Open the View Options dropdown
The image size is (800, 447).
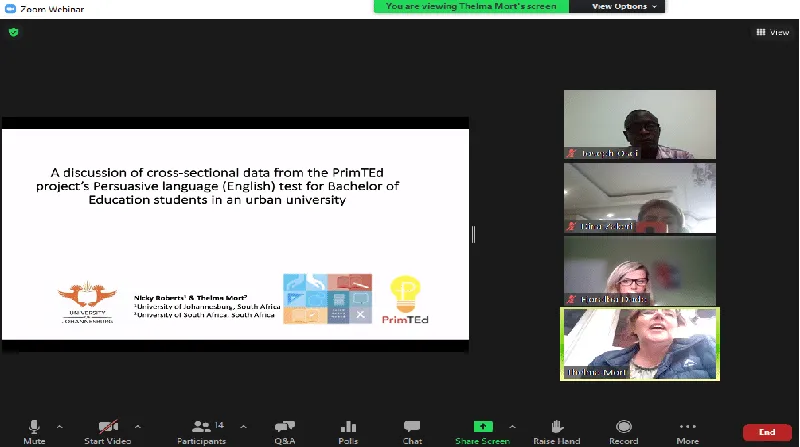coord(626,6)
